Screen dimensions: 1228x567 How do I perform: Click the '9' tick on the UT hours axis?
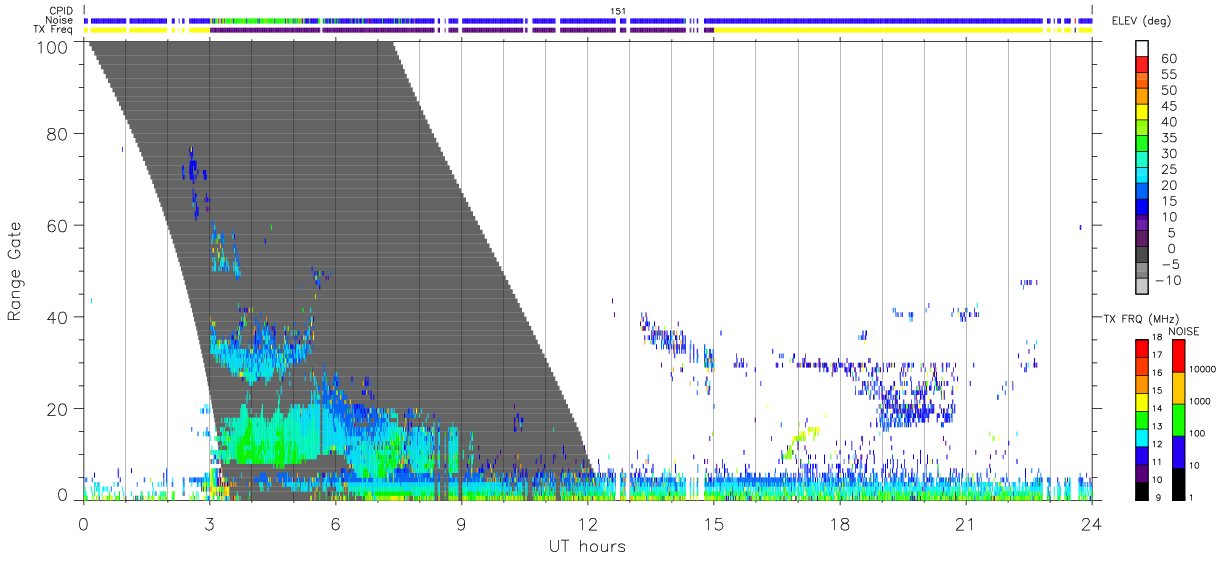click(461, 523)
